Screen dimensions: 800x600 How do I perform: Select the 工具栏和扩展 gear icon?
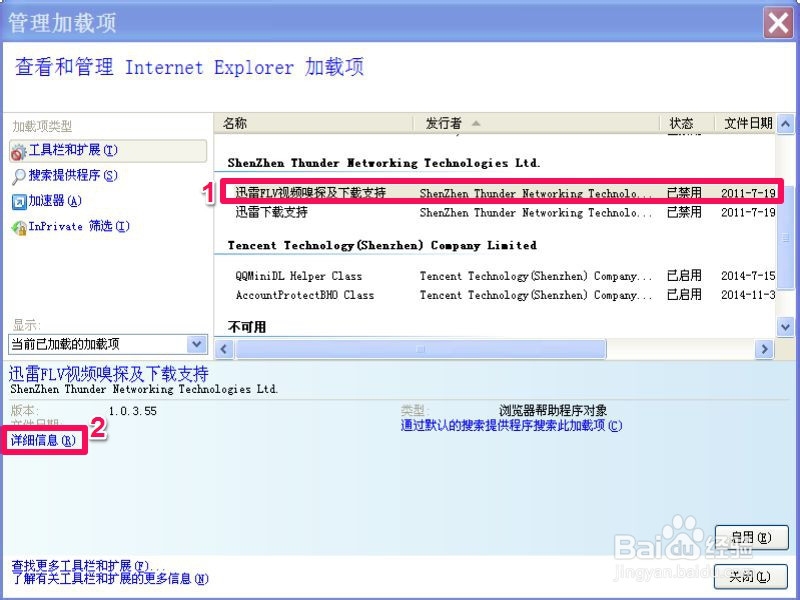pyautogui.click(x=18, y=152)
